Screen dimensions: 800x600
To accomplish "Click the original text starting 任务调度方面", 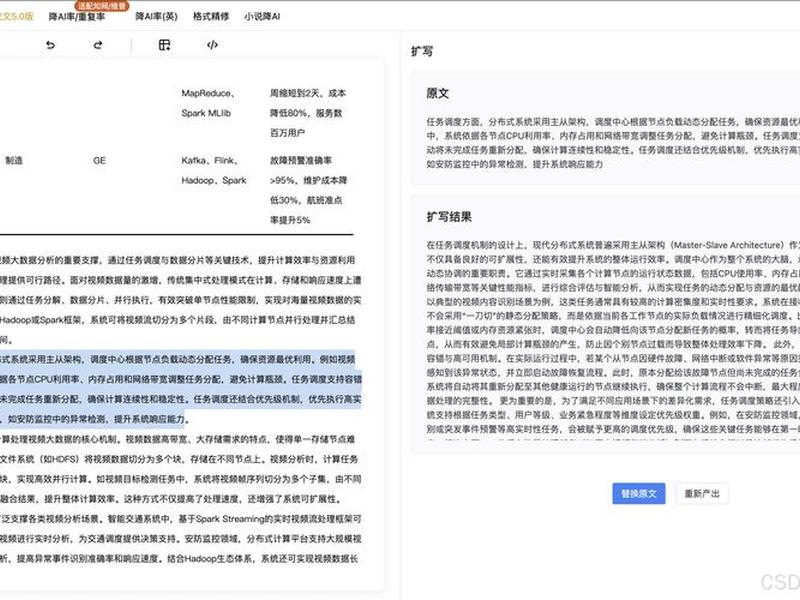I will (613, 143).
